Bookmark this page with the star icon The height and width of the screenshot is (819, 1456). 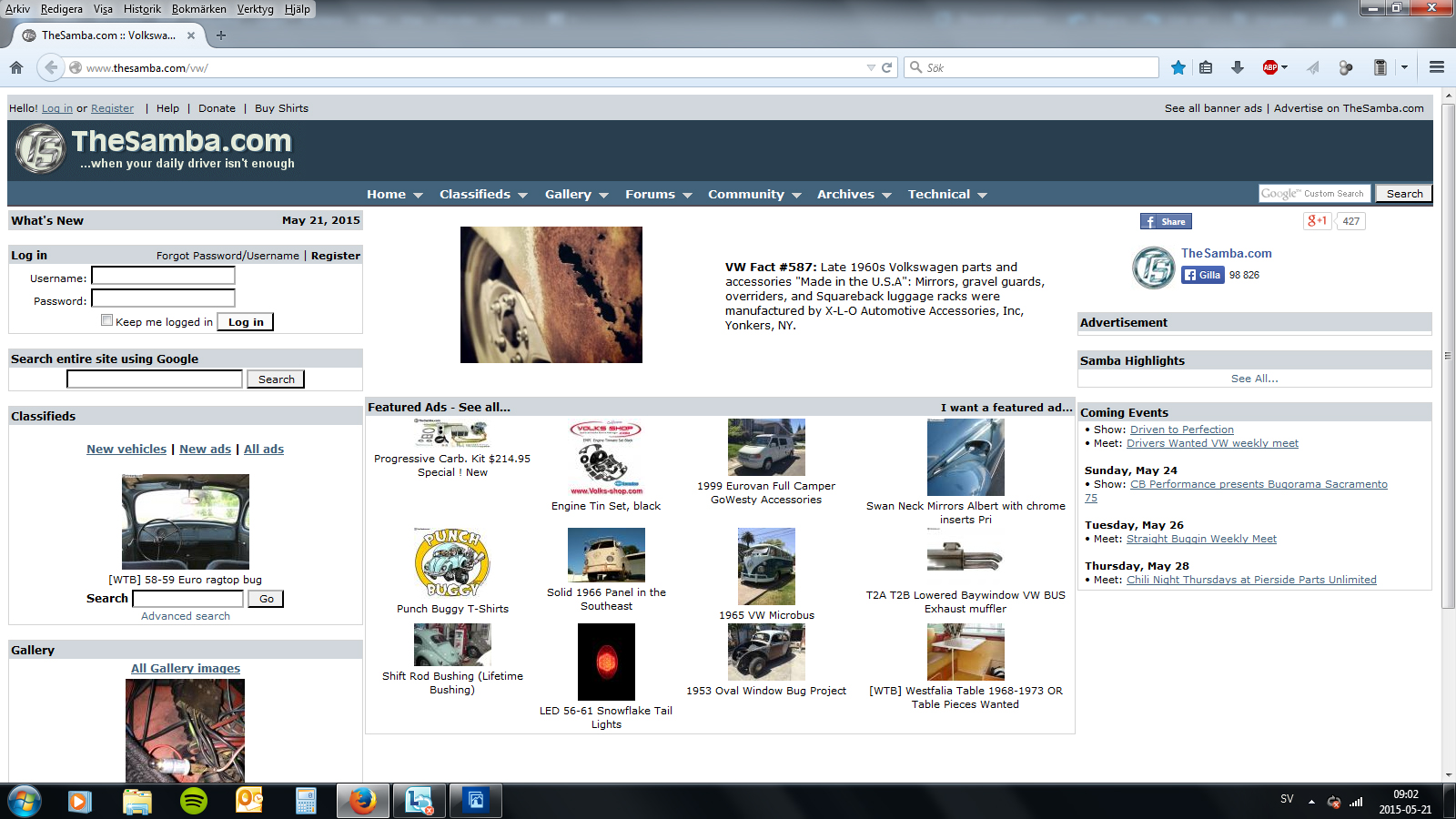(x=1178, y=67)
